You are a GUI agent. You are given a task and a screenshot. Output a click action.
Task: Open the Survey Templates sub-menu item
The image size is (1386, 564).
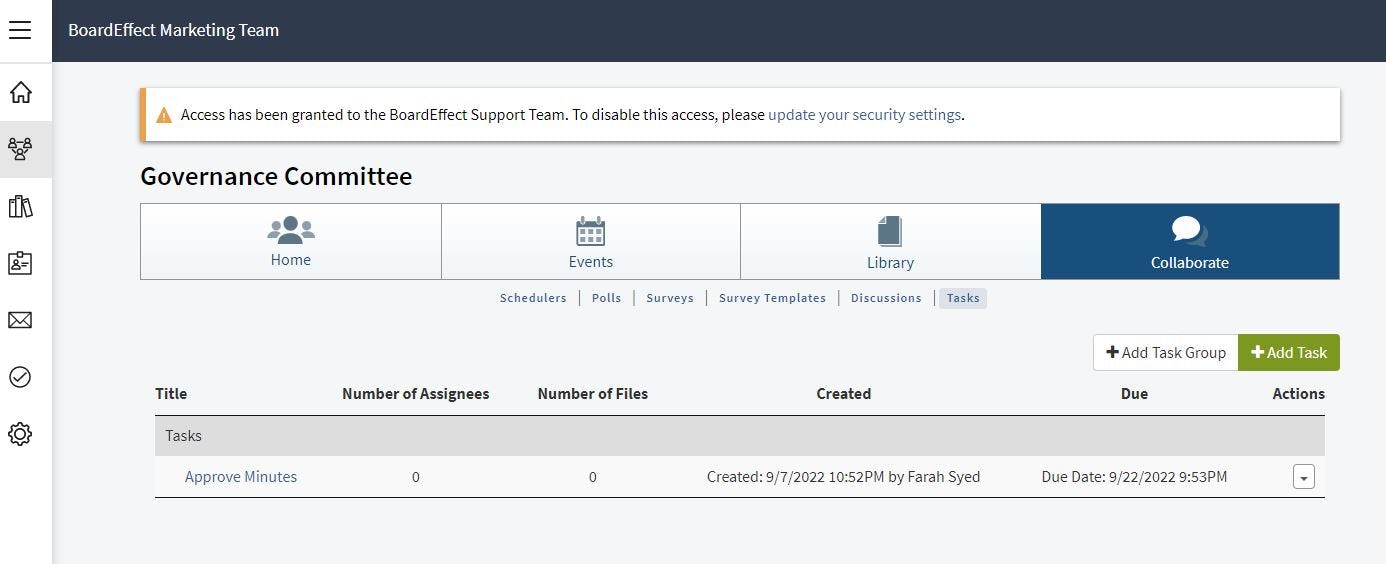772,298
